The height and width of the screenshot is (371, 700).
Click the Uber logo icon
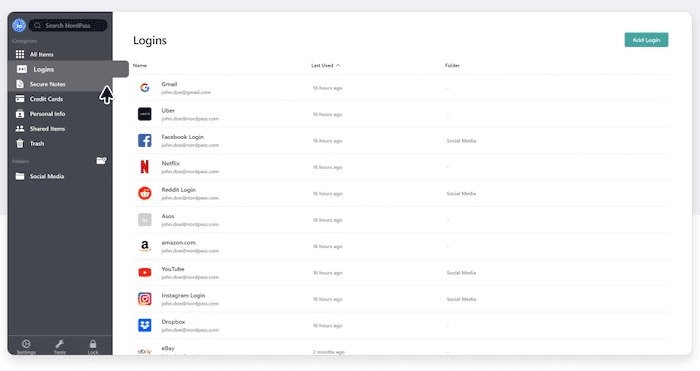tap(145, 114)
